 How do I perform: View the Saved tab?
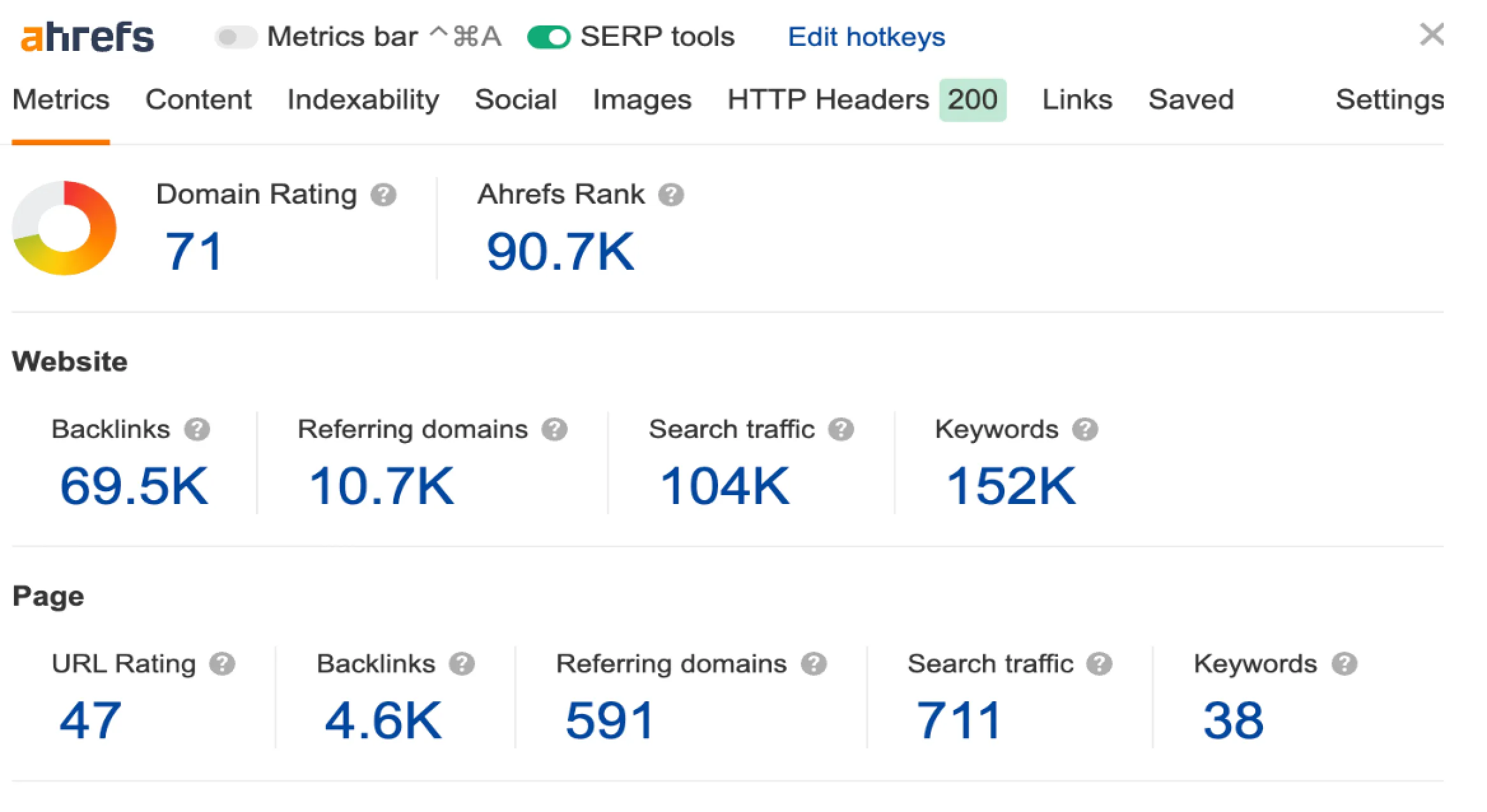(x=1191, y=100)
